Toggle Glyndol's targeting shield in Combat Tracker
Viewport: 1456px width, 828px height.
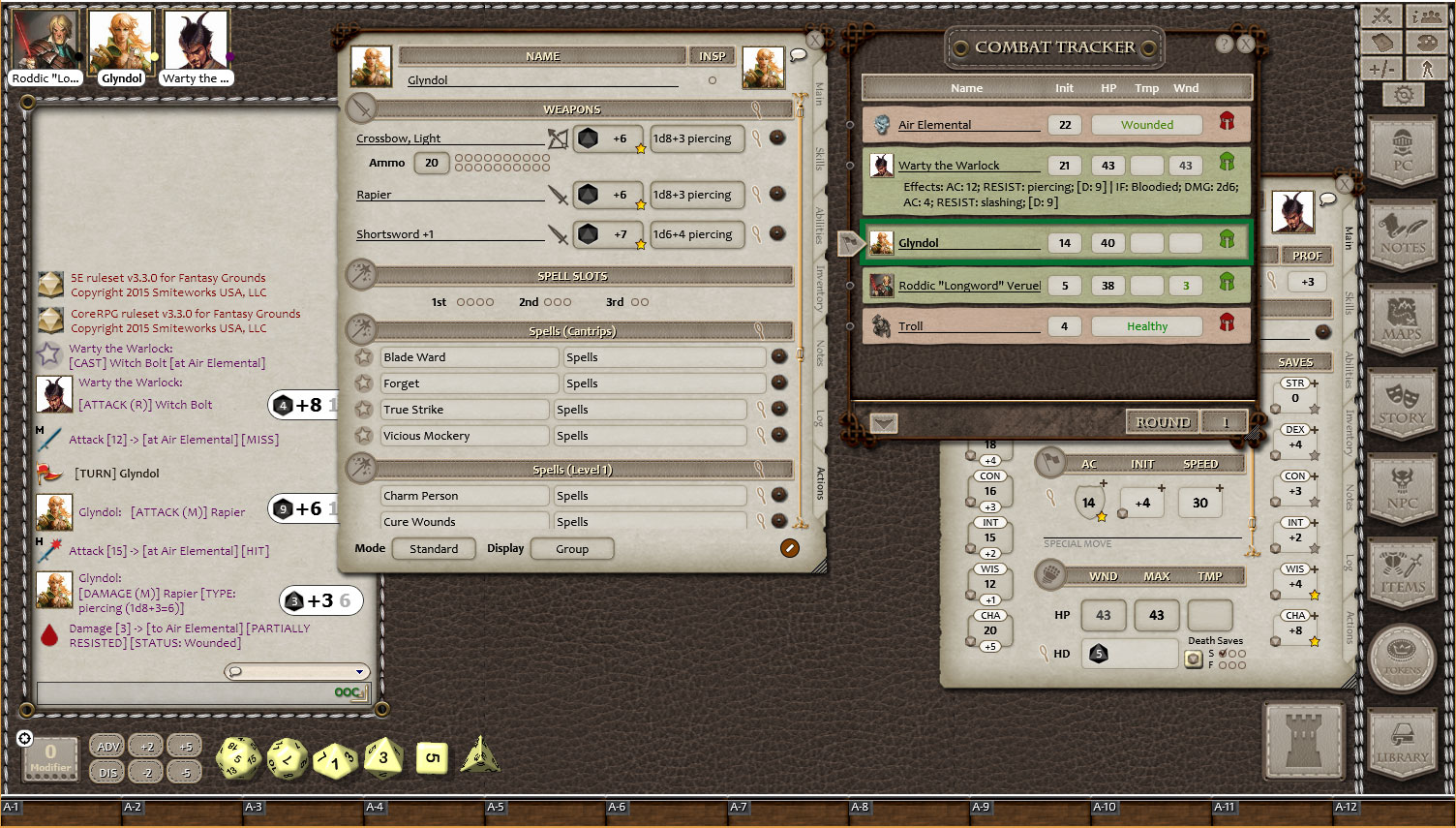[1228, 242]
